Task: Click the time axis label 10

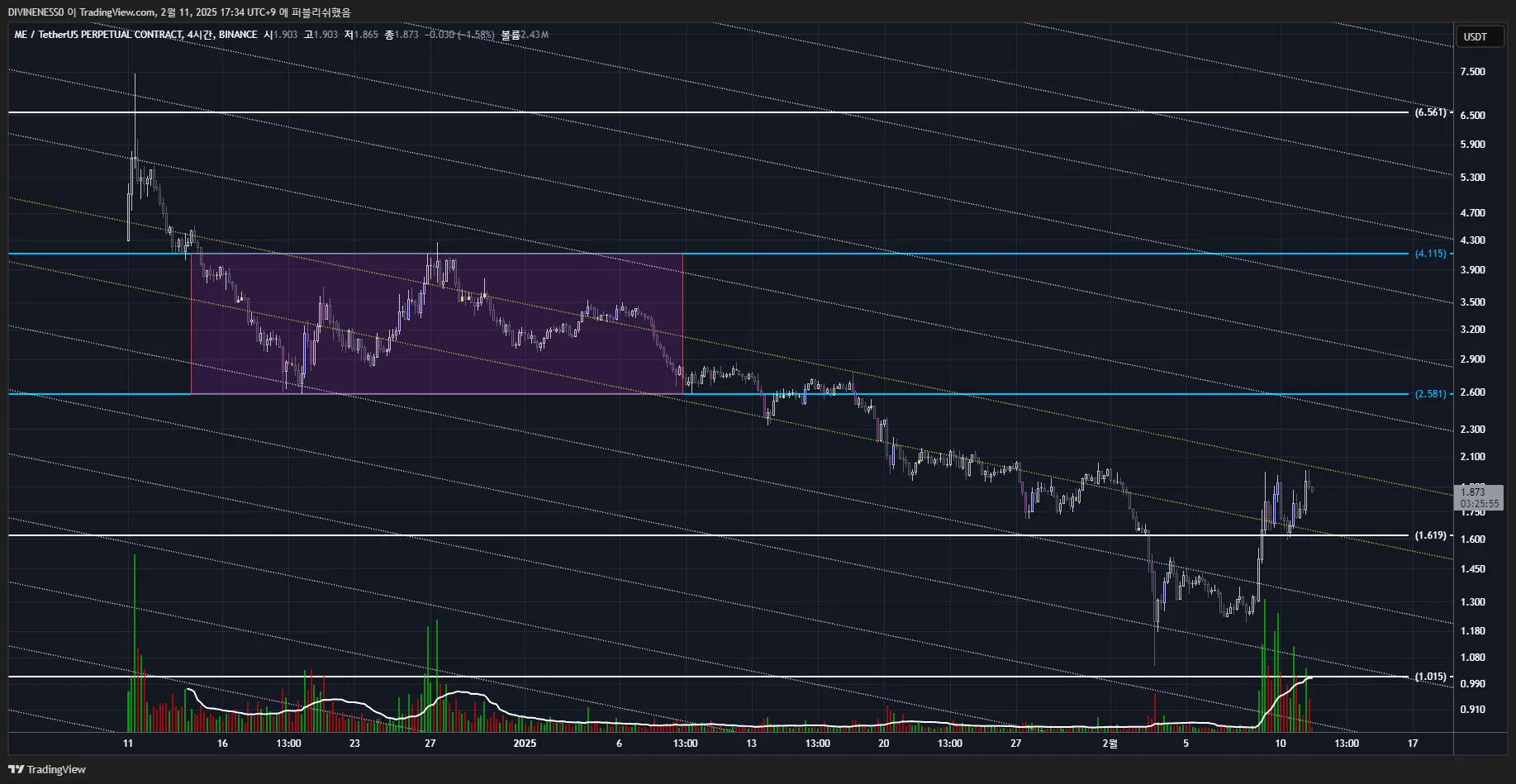Action: (x=1281, y=744)
